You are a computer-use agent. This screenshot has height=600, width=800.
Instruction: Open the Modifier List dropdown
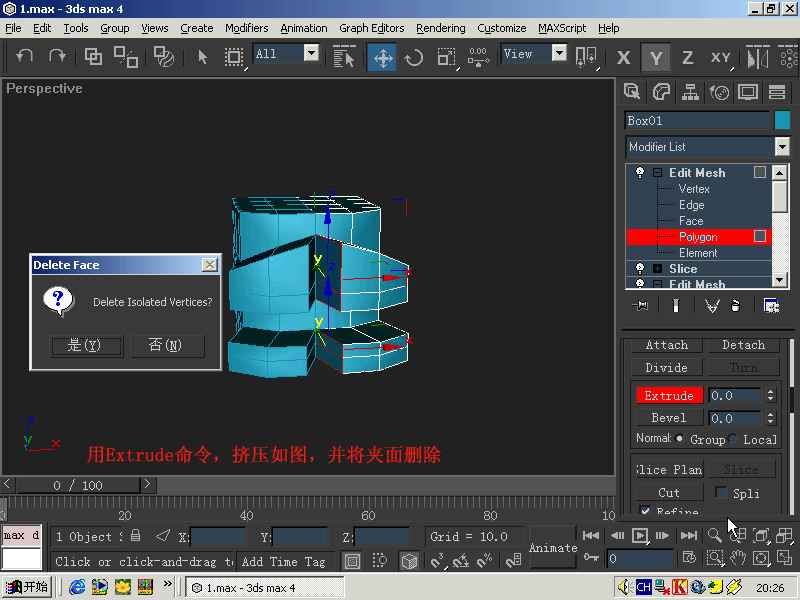[x=782, y=147]
